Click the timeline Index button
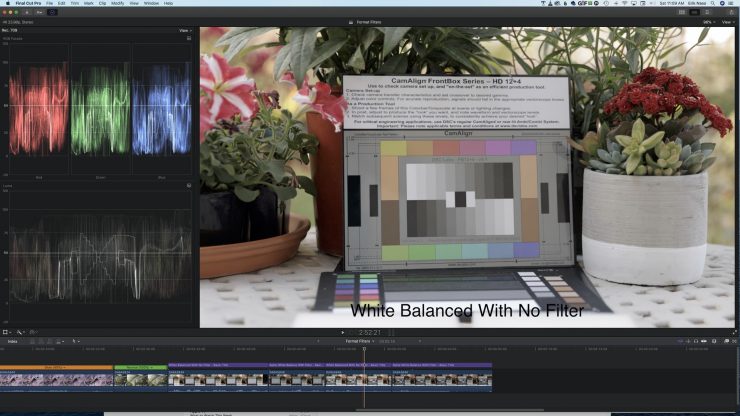The width and height of the screenshot is (740, 416). point(12,341)
